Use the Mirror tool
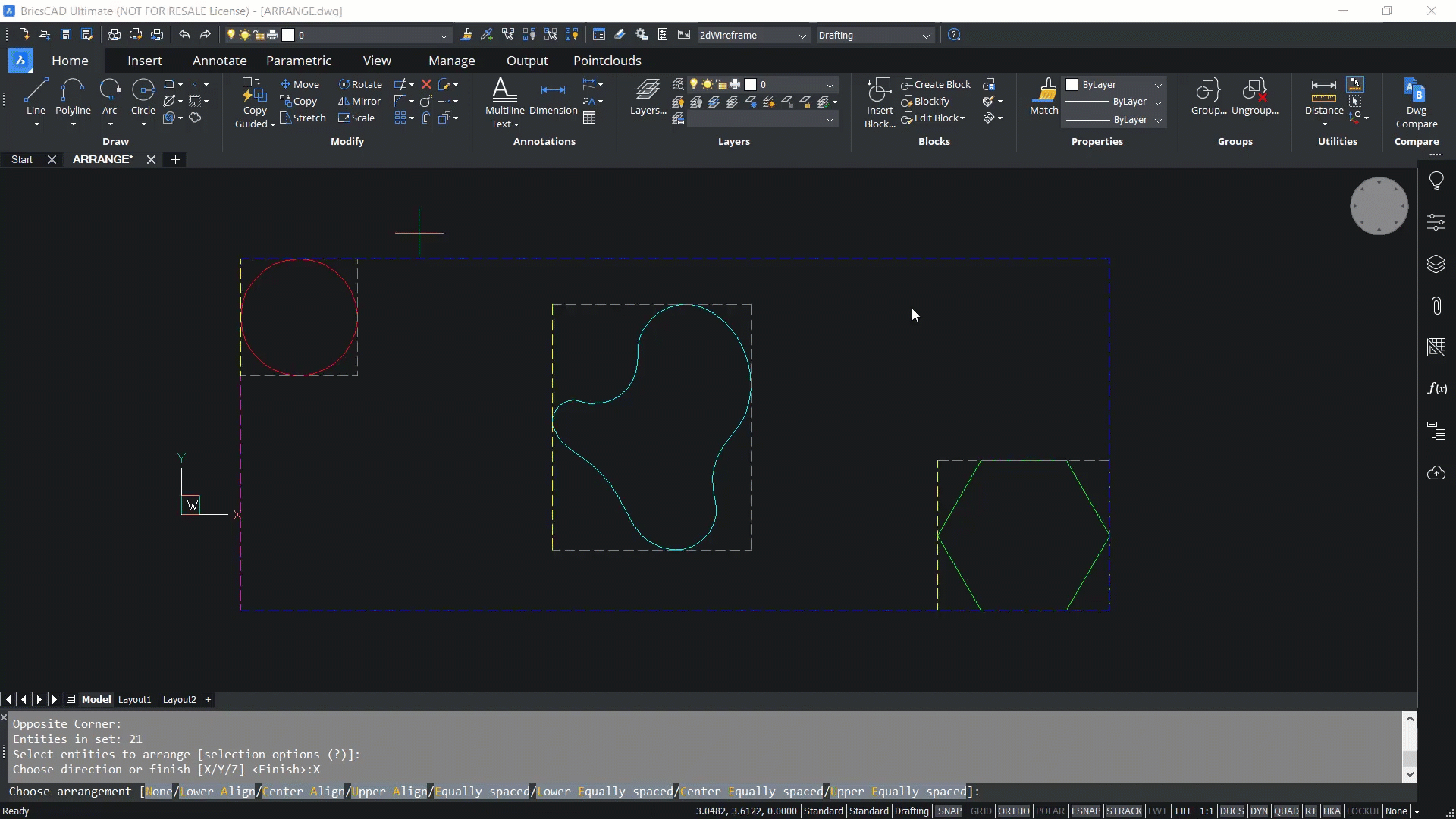 pyautogui.click(x=359, y=101)
